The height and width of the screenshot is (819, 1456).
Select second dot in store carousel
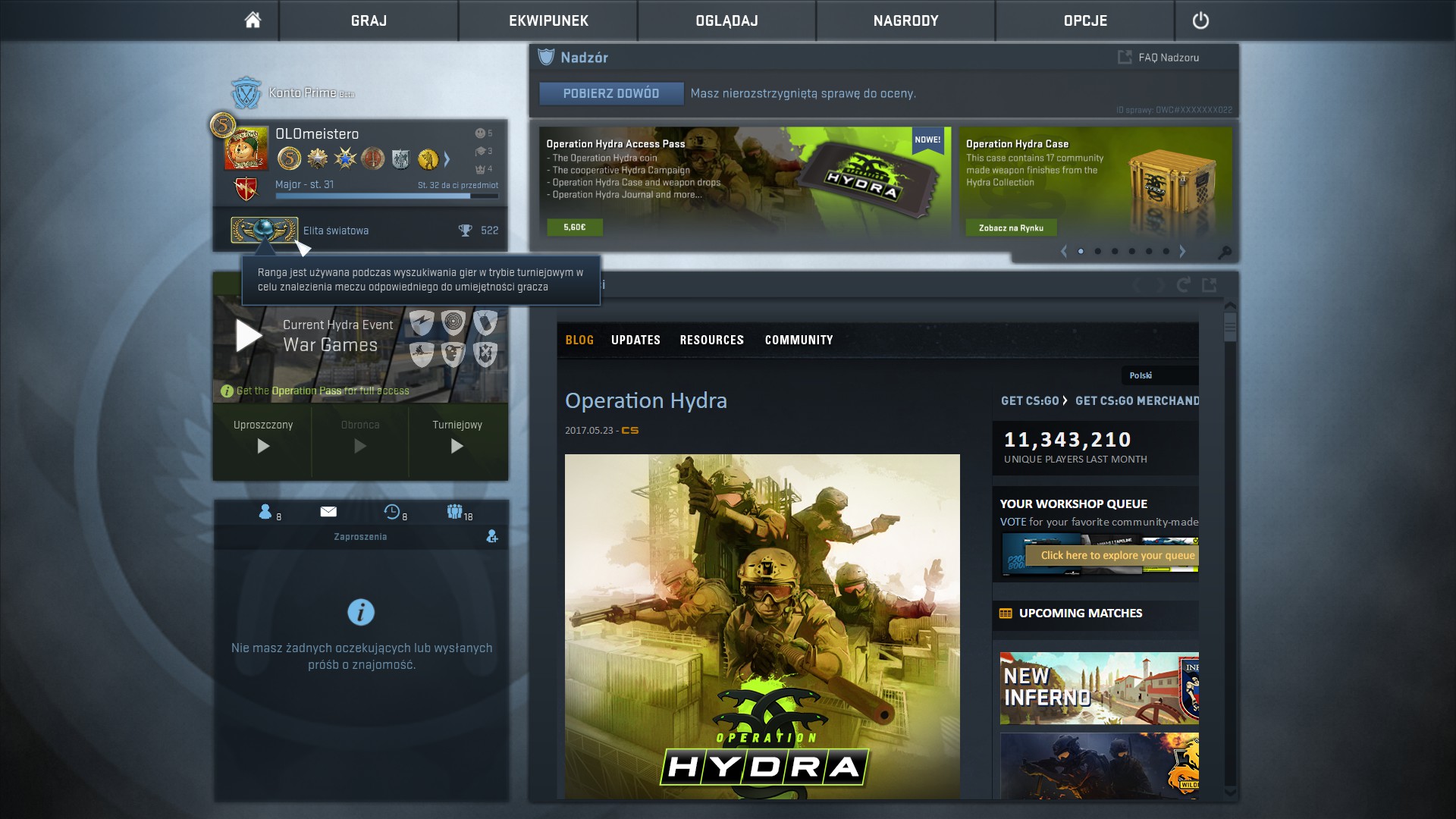tap(1097, 251)
